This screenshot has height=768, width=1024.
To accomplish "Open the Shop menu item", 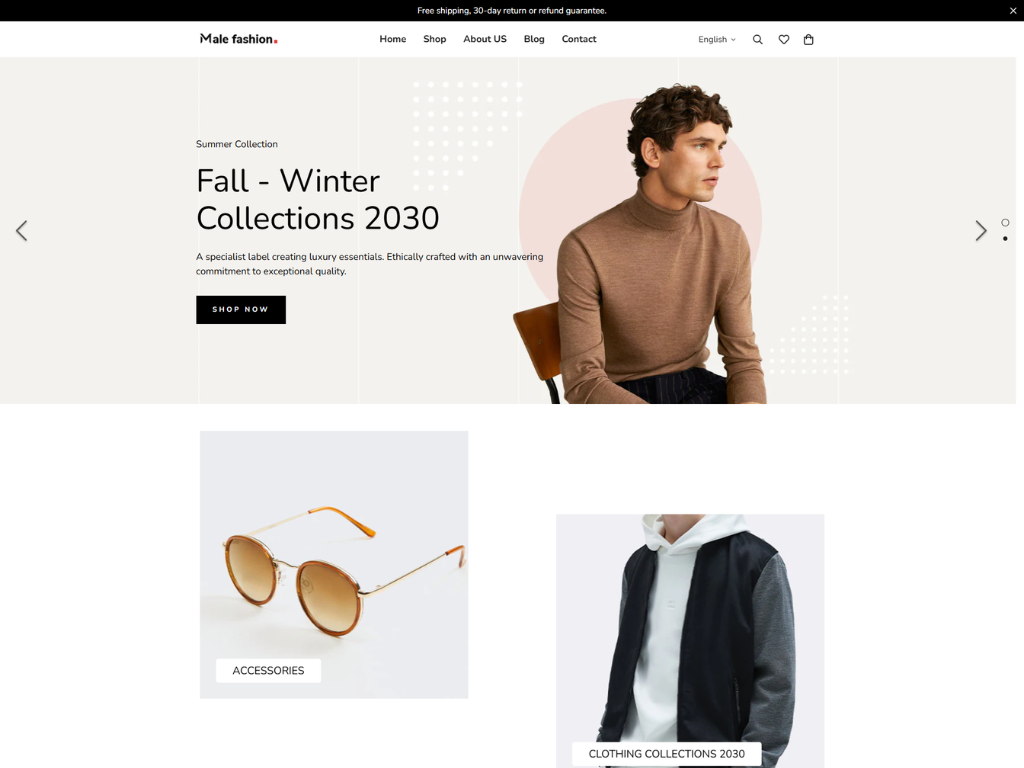I will pos(434,39).
